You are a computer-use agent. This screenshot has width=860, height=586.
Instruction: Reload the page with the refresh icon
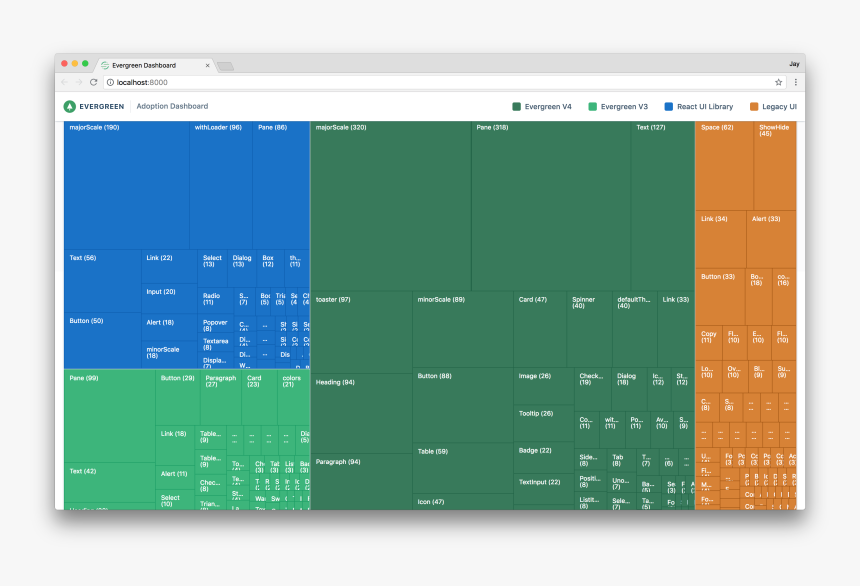94,82
